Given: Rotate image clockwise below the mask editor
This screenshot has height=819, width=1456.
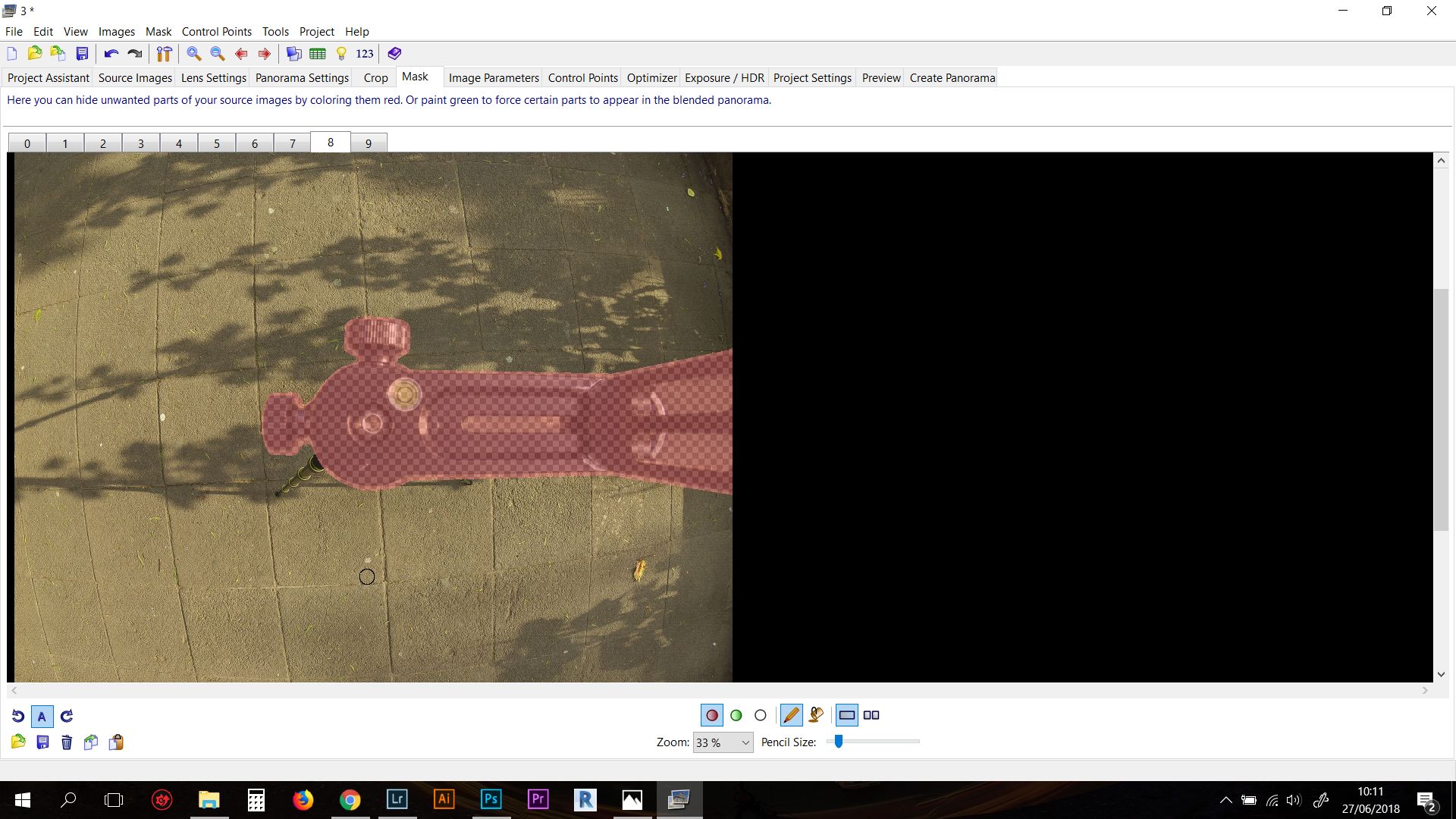Looking at the screenshot, I should point(67,716).
